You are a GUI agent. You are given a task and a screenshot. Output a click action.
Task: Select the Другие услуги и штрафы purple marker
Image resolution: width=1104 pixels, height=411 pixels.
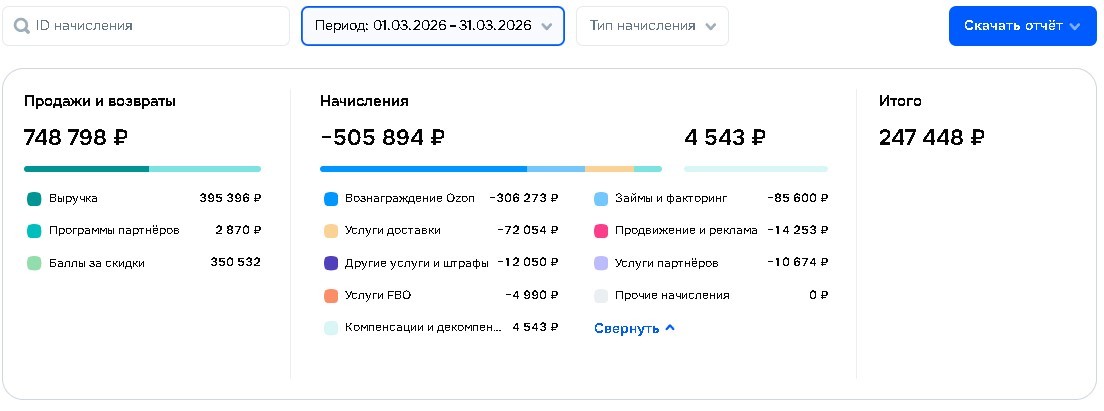pos(331,263)
